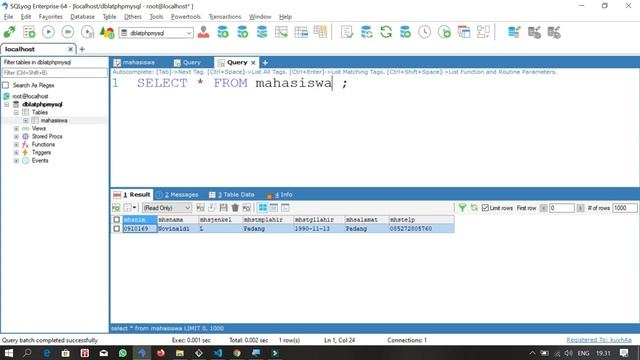Switch to the 4 Info tab
The height and width of the screenshot is (360, 640).
280,195
